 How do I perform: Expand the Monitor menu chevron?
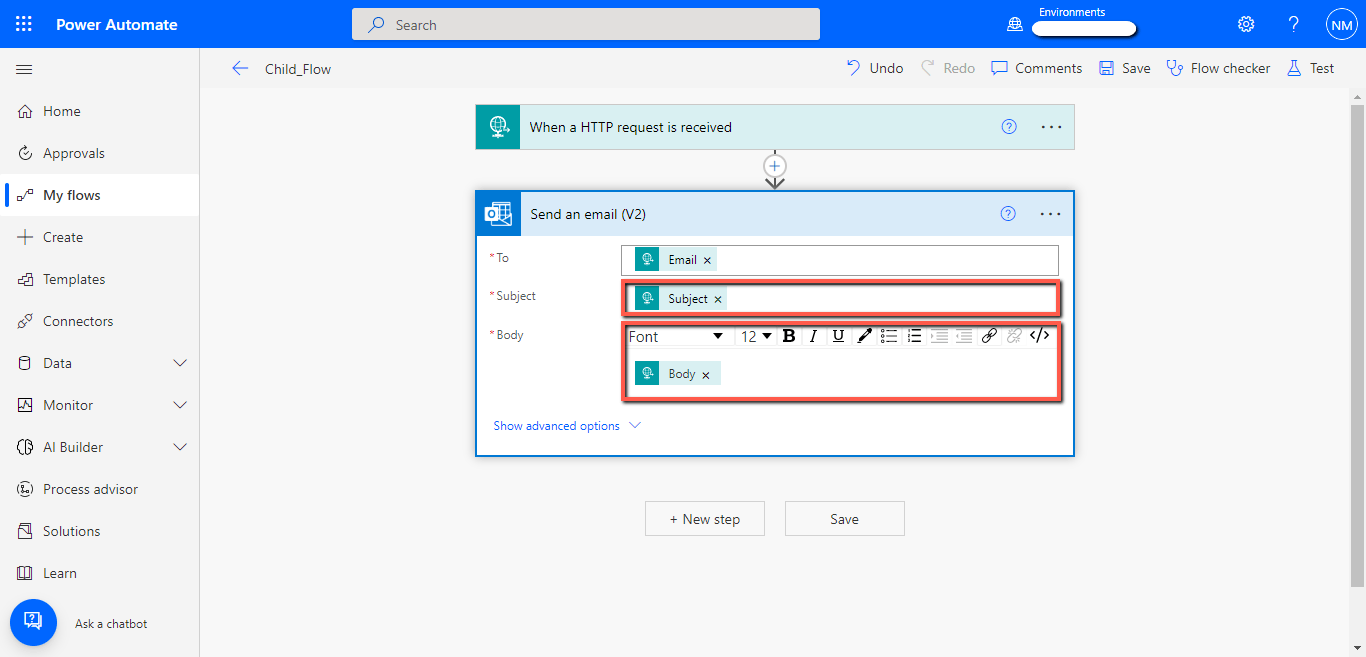tap(181, 405)
